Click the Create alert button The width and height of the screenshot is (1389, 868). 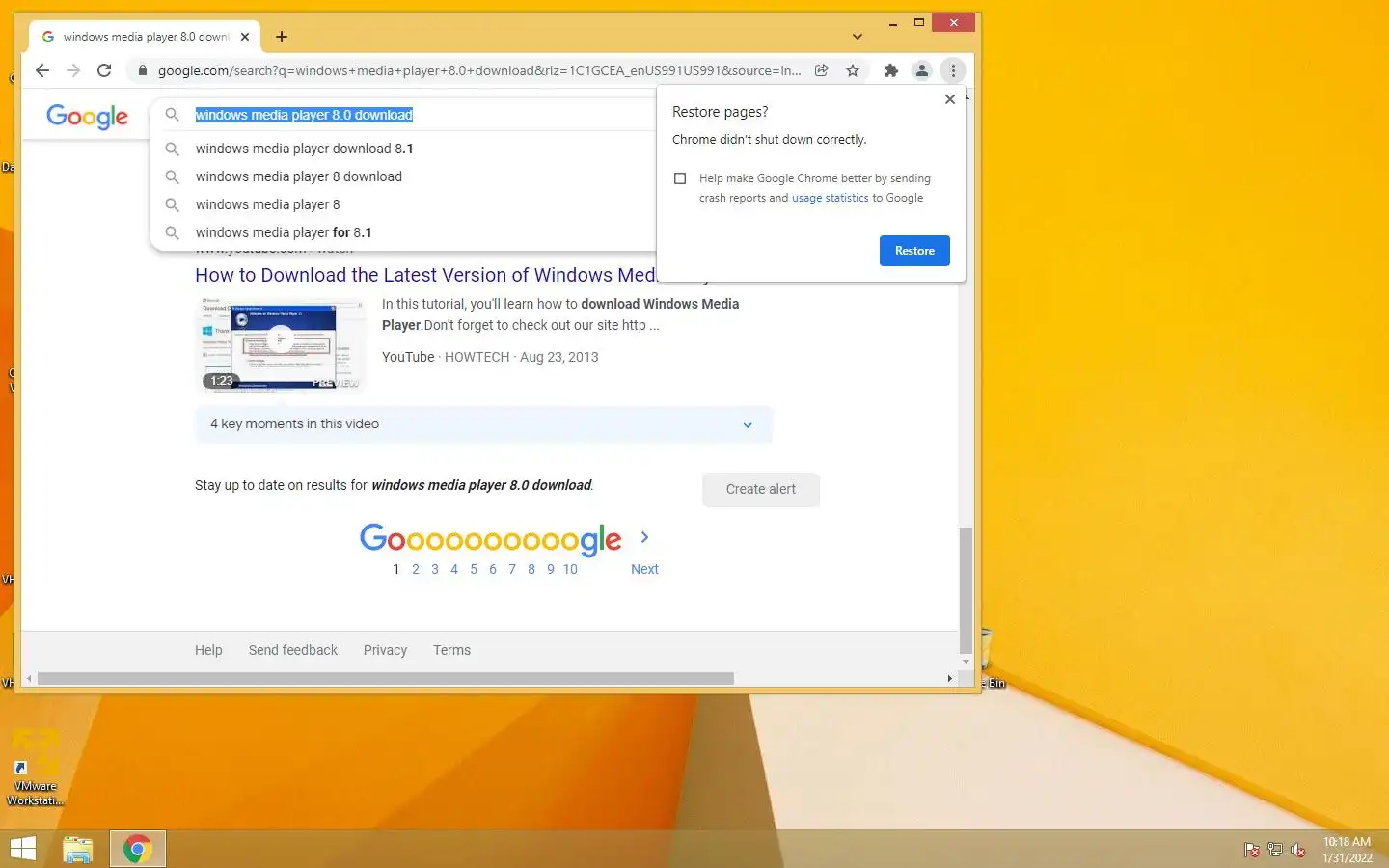(x=761, y=489)
